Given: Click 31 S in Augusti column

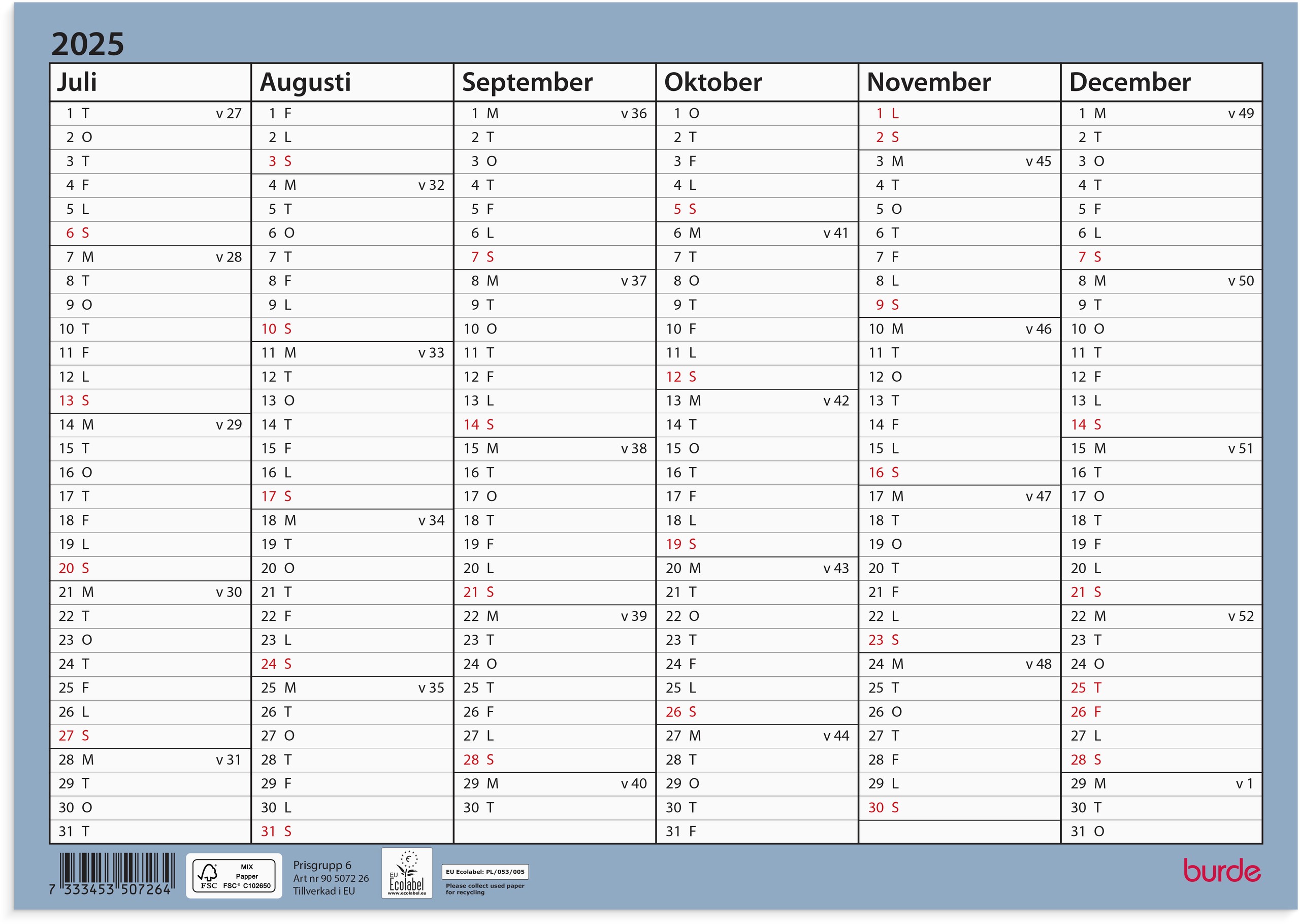Looking at the screenshot, I should pyautogui.click(x=276, y=832).
